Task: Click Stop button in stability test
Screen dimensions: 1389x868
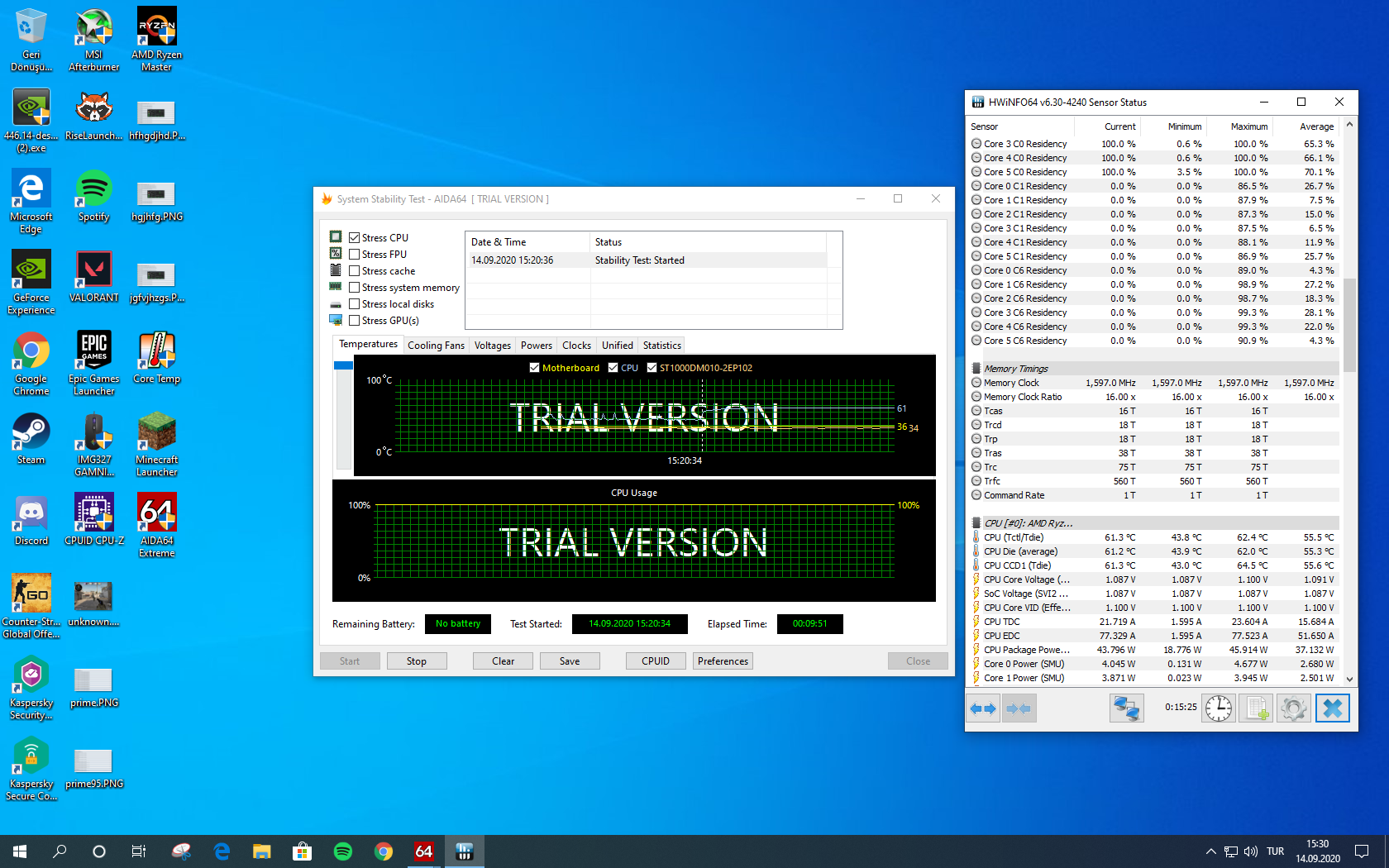Action: (417, 661)
